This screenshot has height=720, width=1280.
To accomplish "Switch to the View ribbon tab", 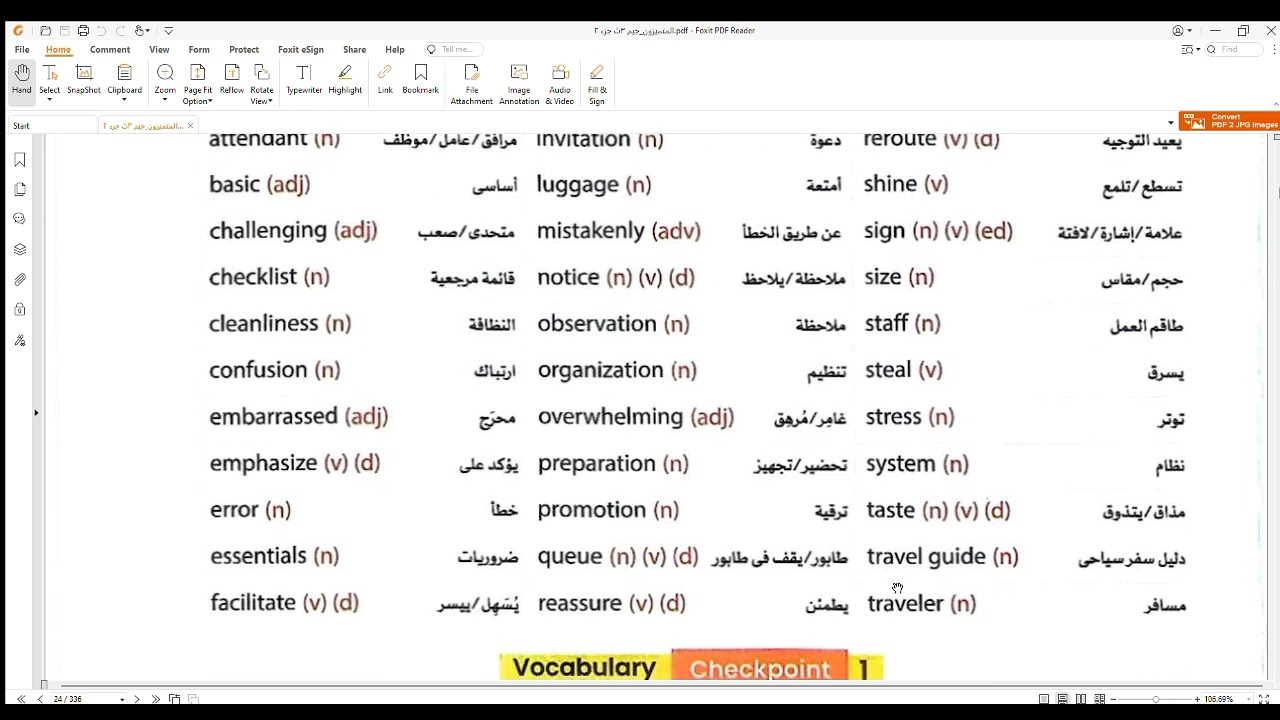I will tap(159, 49).
